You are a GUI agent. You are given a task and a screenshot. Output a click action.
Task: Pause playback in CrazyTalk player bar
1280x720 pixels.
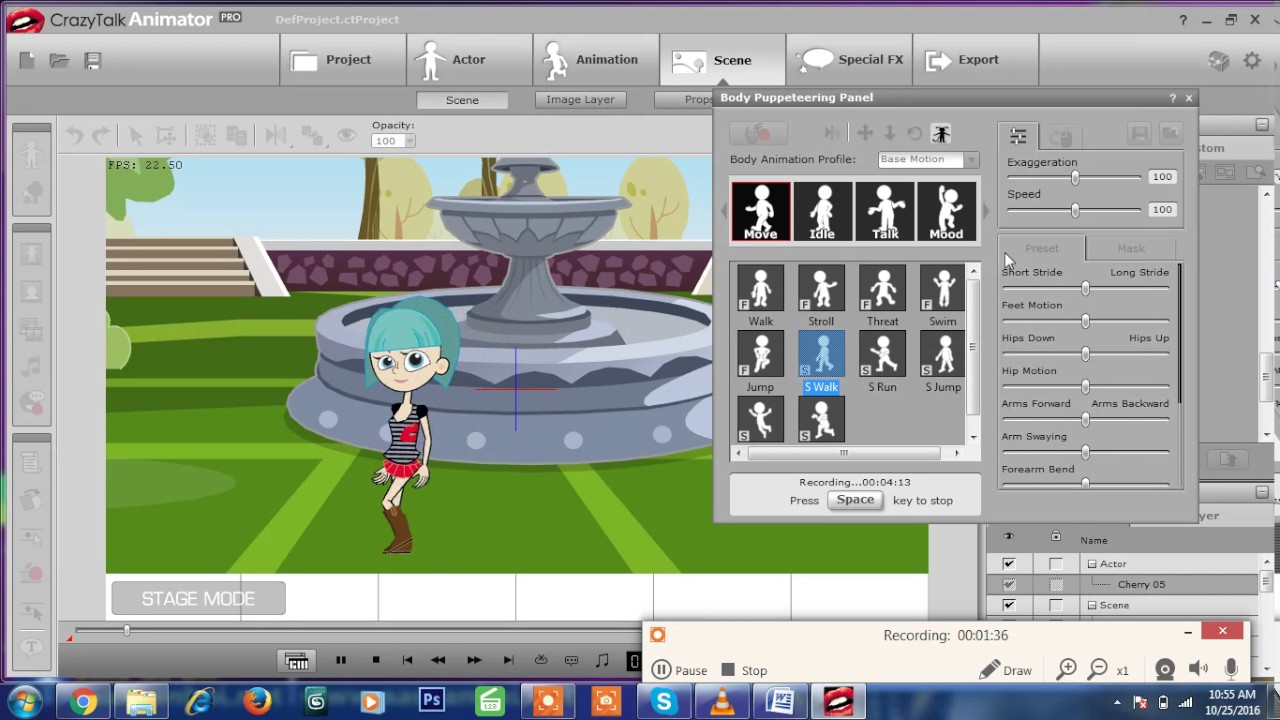340,660
